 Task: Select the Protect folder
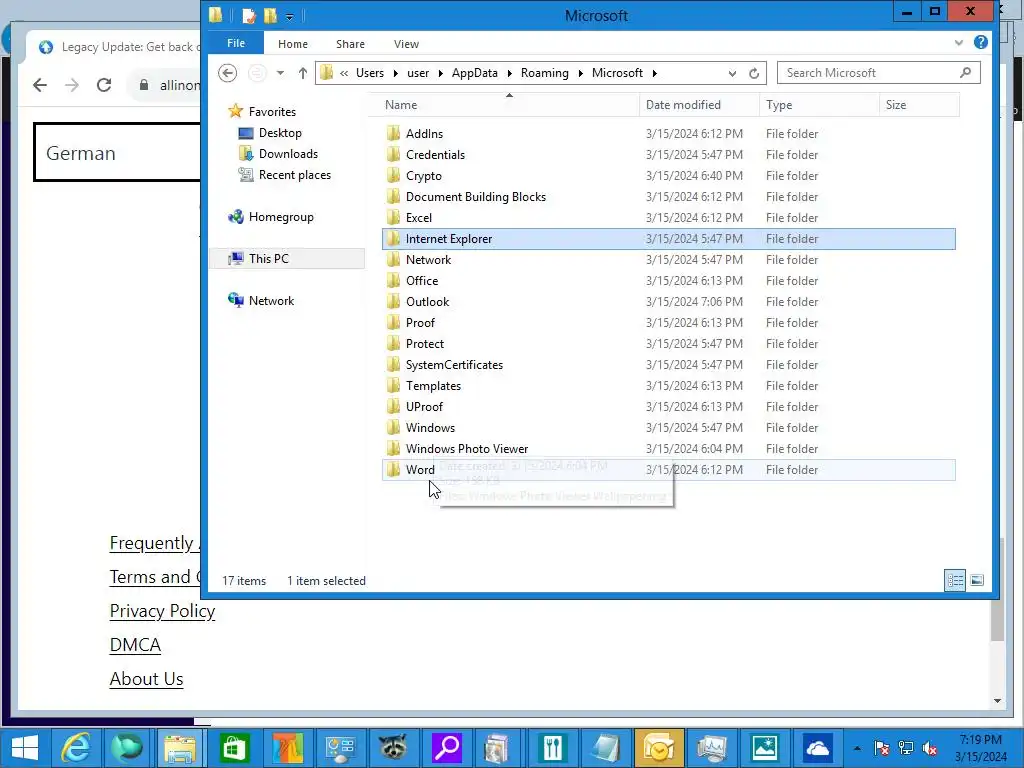(424, 344)
